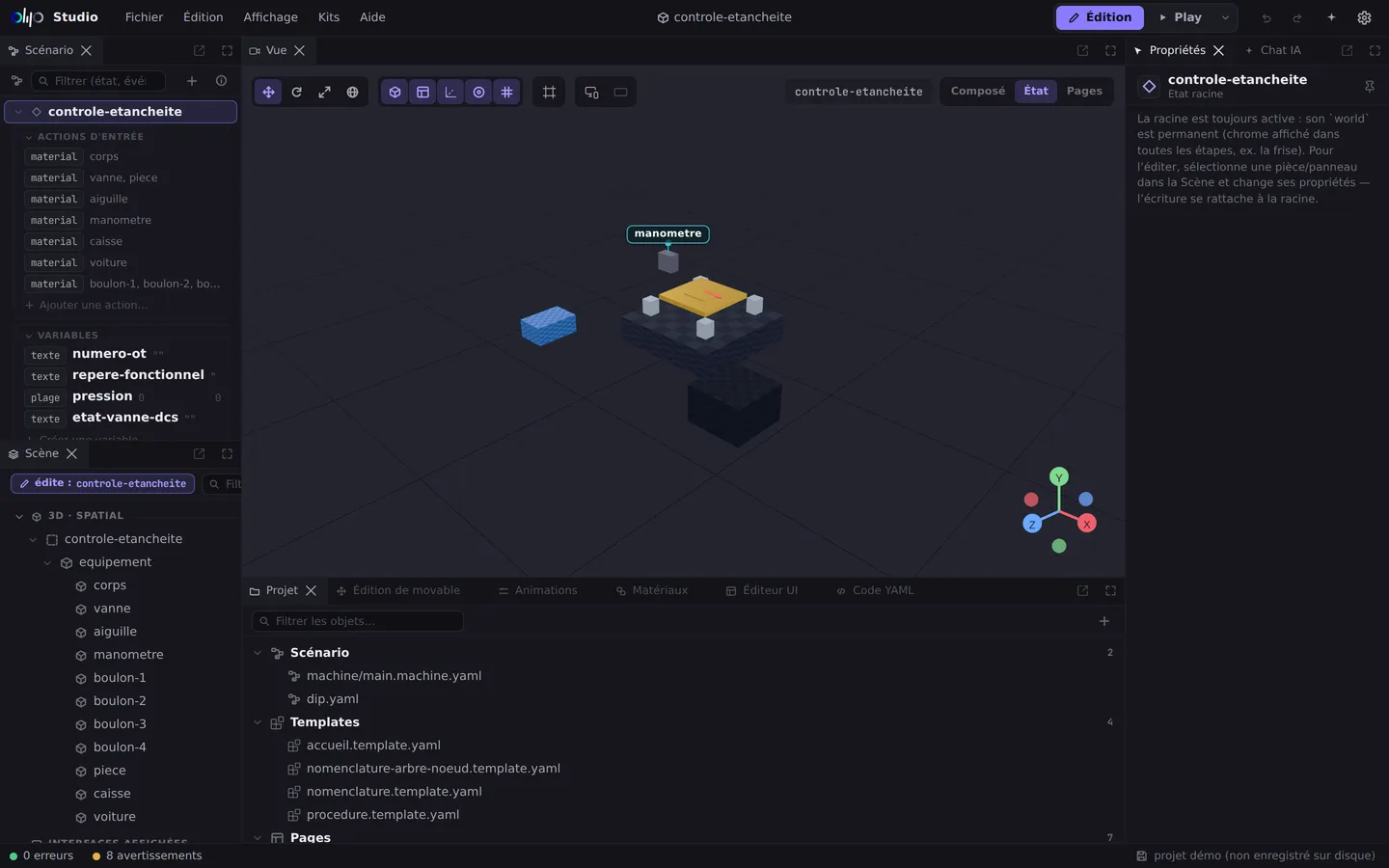Redo with the top bar redo arrow
Viewport: 1389px width, 868px height.
[x=1297, y=17]
